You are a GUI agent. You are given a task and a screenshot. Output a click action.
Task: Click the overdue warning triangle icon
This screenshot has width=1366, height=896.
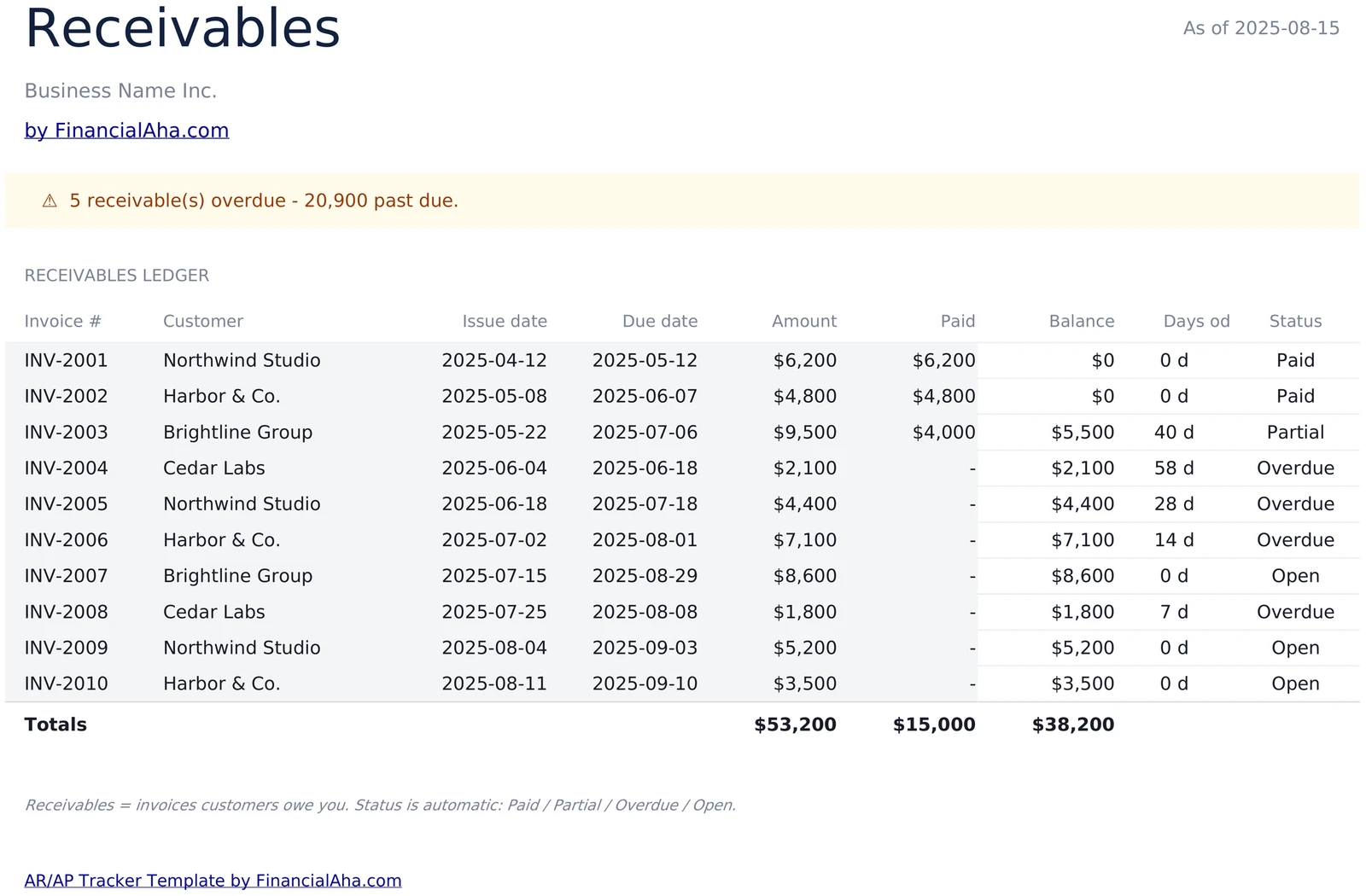50,201
